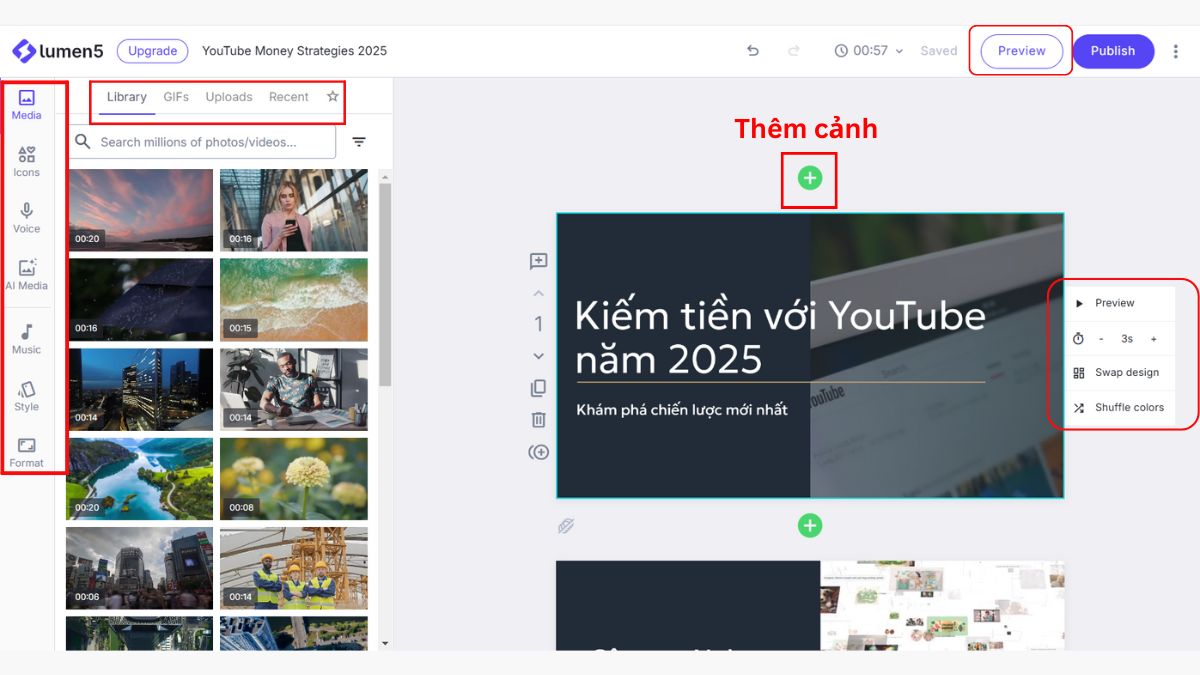The width and height of the screenshot is (1200, 675).
Task: Click the media library scrollbar
Action: [385, 287]
